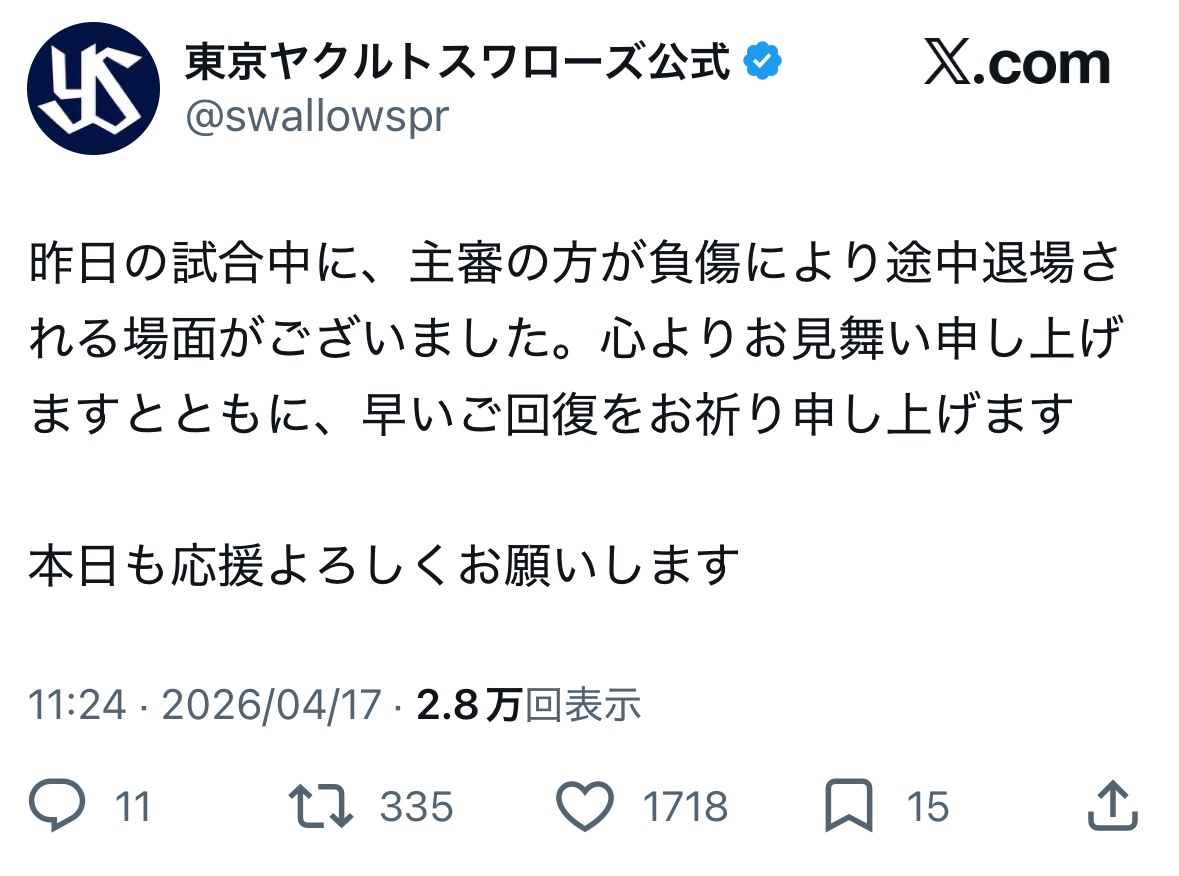1179x876 pixels.
Task: Repost the tweet using the arrows icon
Action: point(319,806)
